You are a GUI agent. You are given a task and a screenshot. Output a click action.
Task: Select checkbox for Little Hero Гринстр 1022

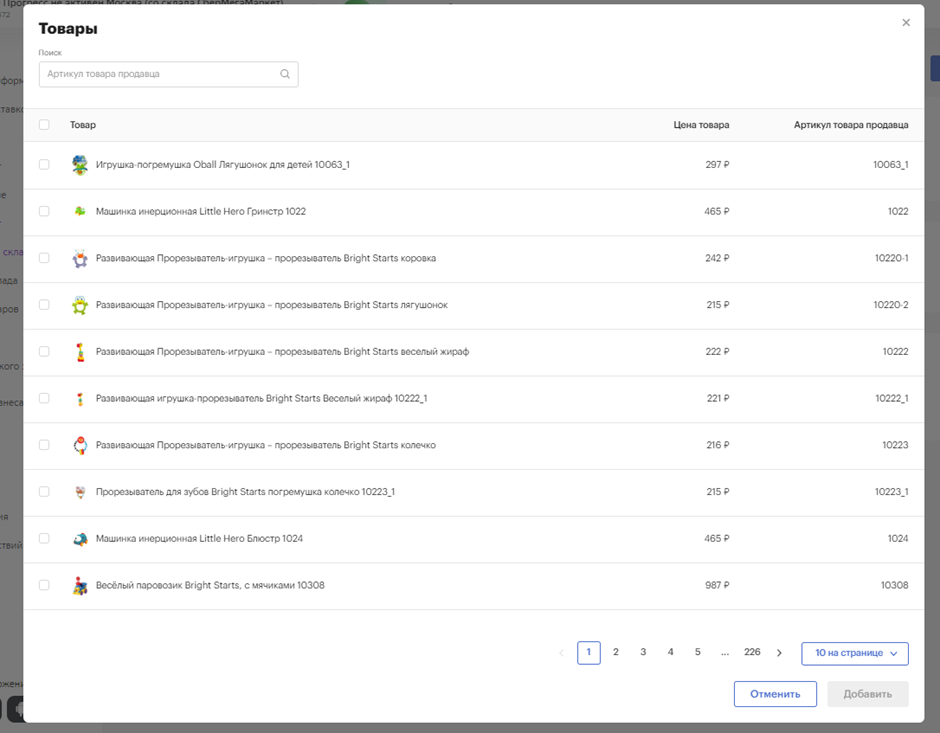(x=44, y=211)
